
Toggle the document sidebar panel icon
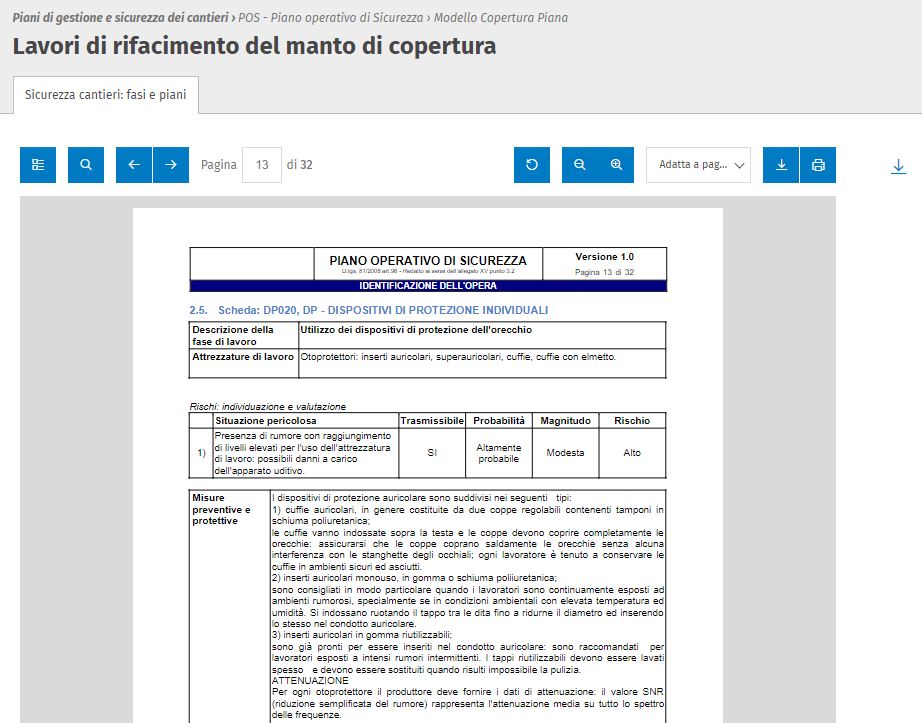[38, 165]
